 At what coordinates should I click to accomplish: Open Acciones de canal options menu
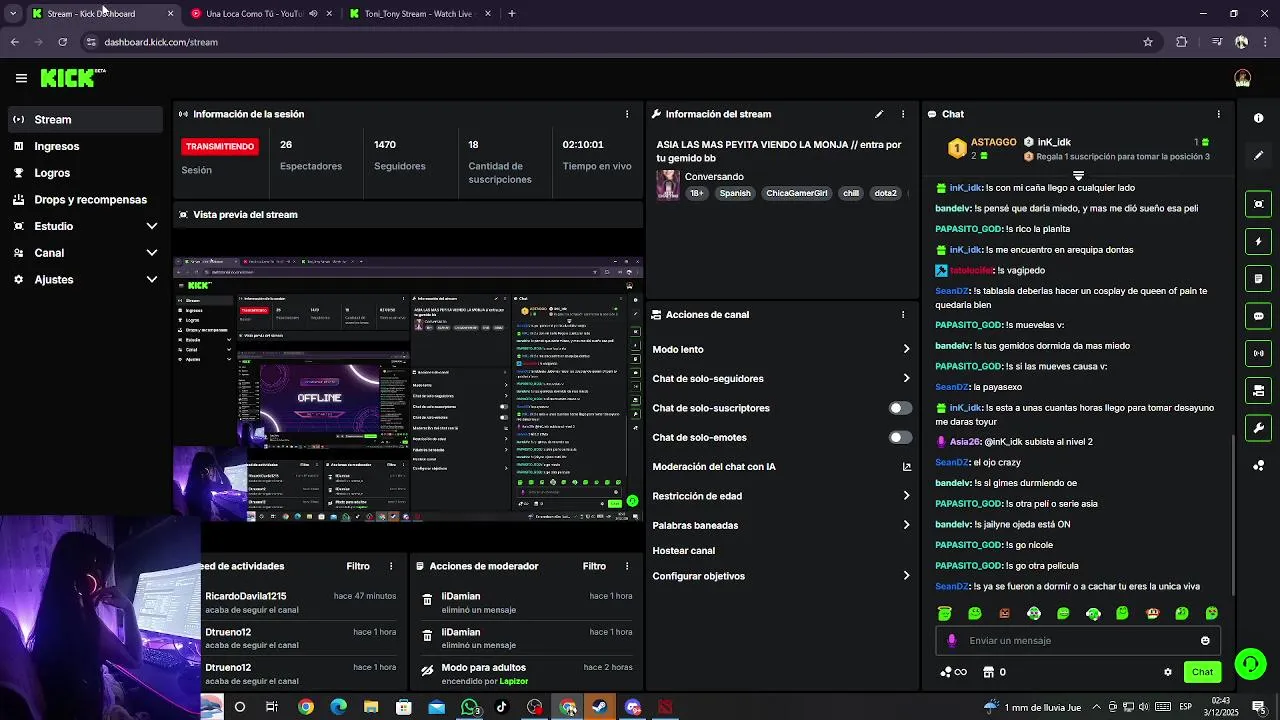903,314
